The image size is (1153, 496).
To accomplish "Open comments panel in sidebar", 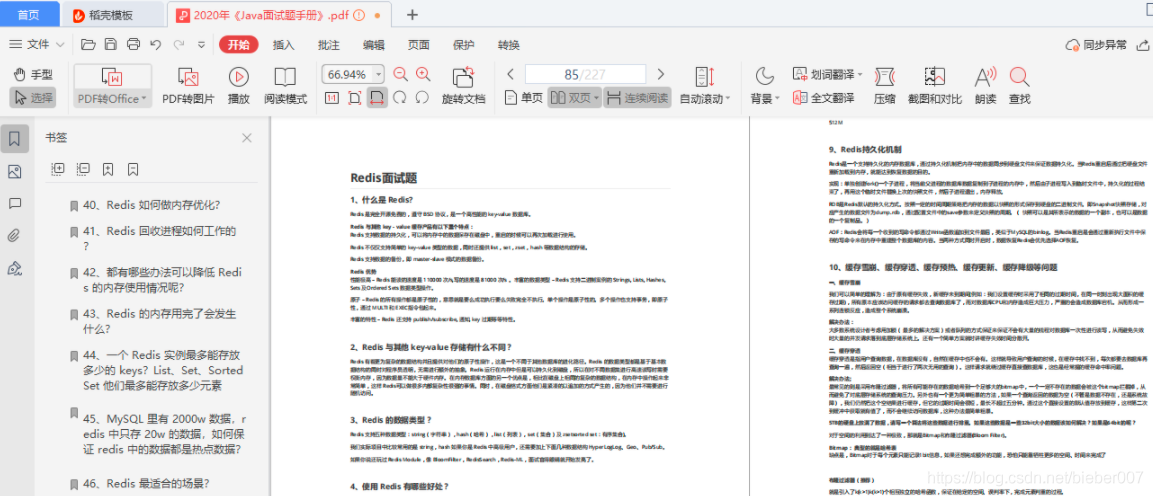I will pos(14,204).
